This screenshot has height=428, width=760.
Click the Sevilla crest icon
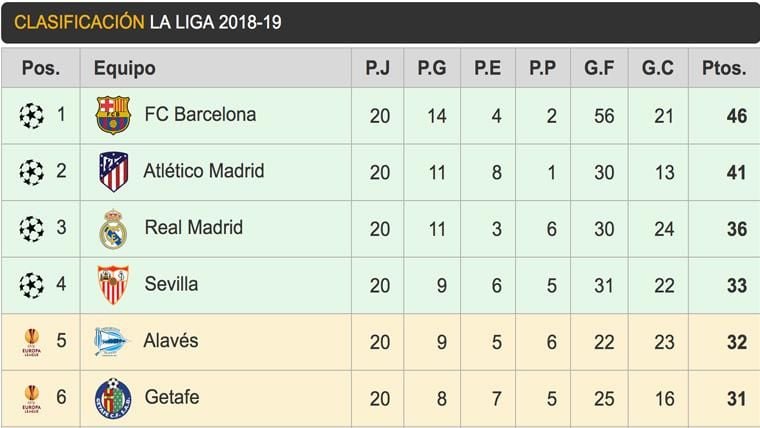coord(113,285)
